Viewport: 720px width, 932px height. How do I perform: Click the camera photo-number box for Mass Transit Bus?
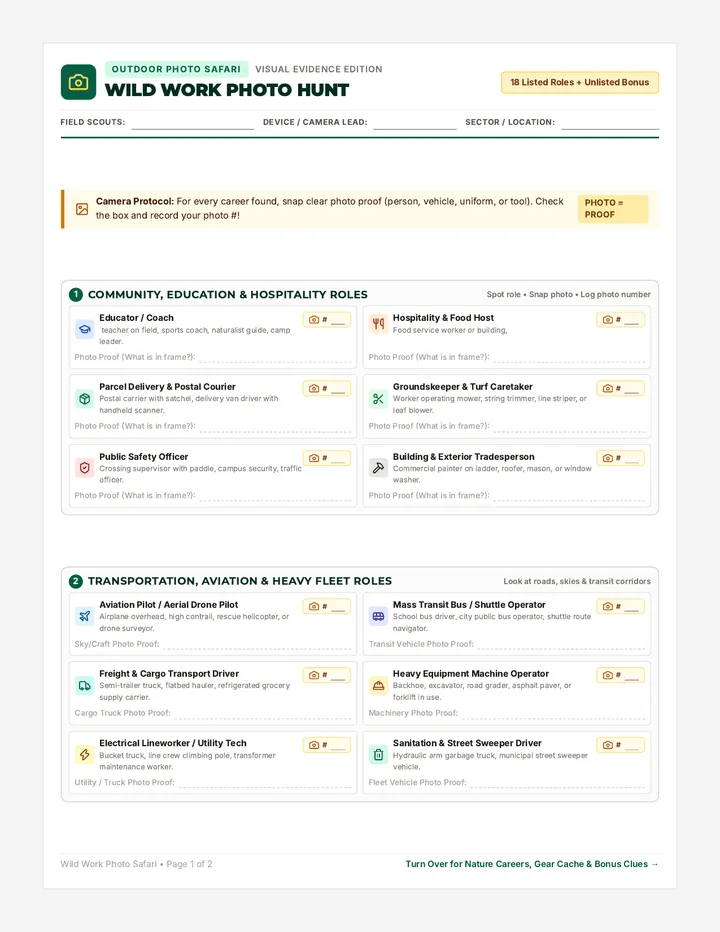pyautogui.click(x=620, y=606)
